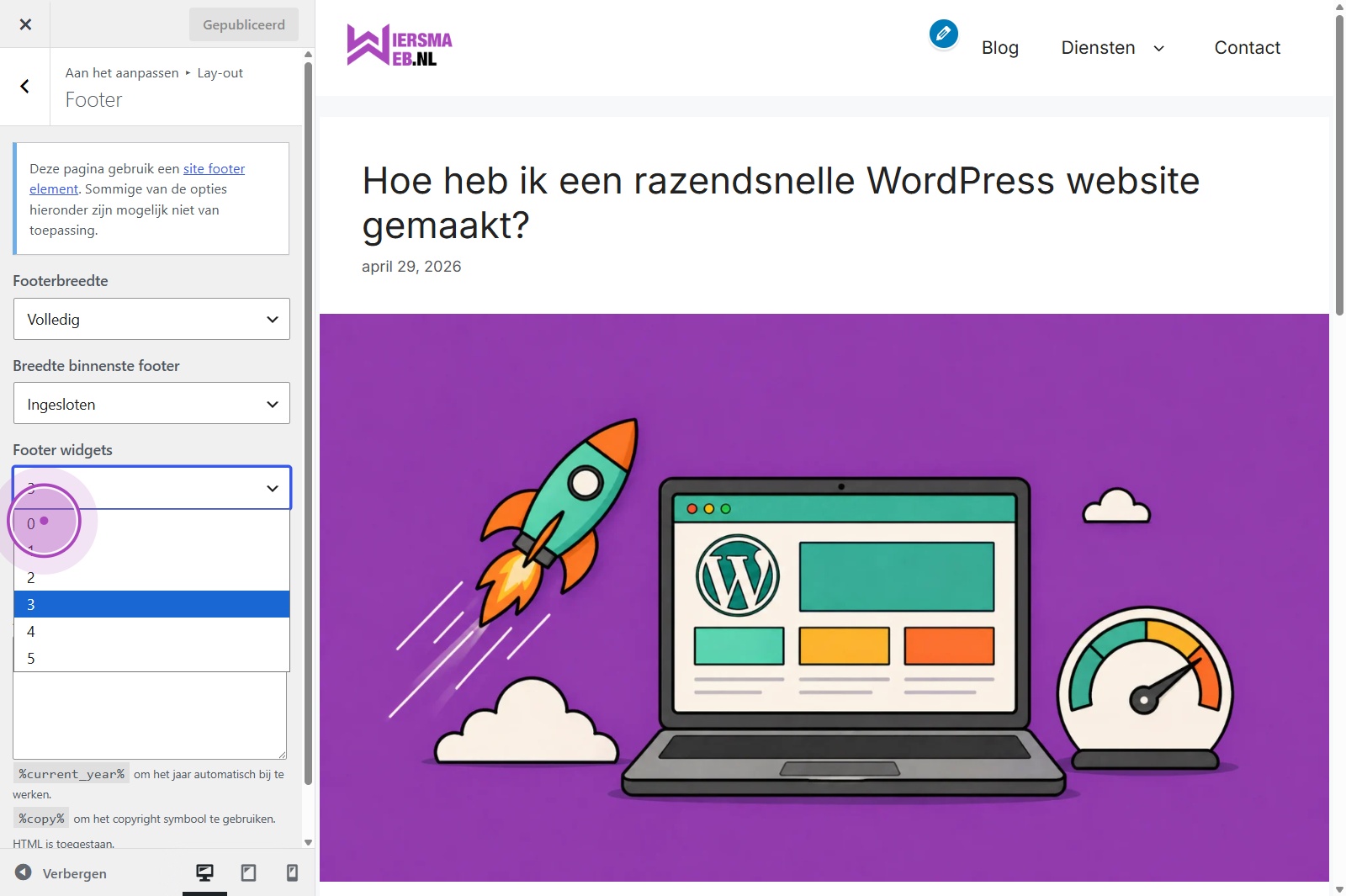
Task: Click the preview scrollbar down arrow
Action: click(x=1339, y=889)
